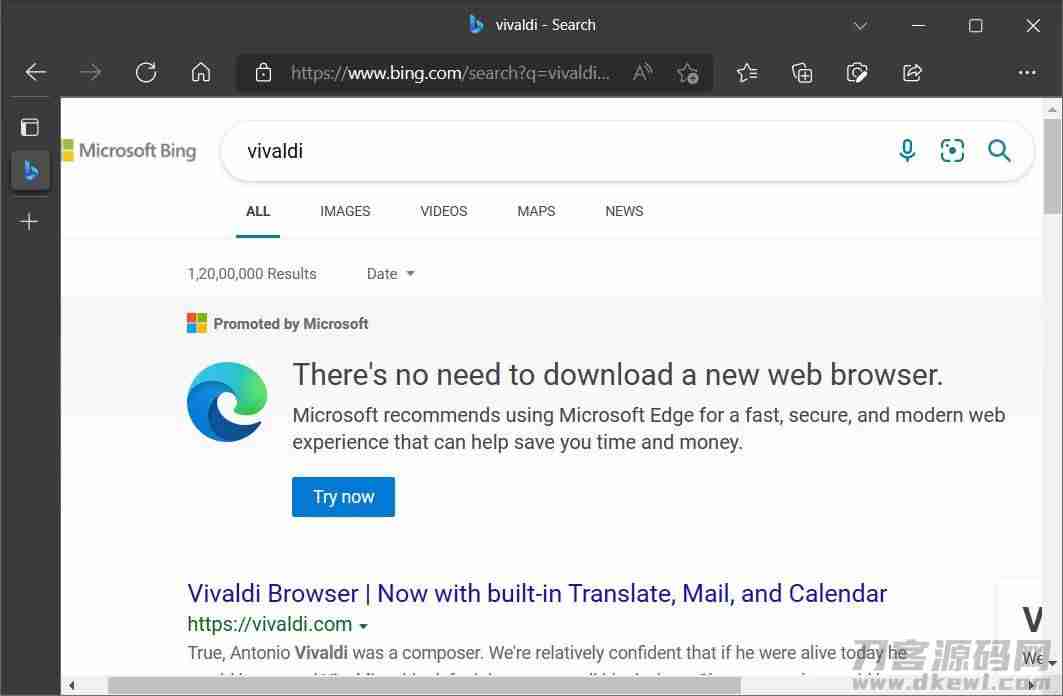Click the https://vivaldi.com green URL
The image size is (1063, 696).
point(270,624)
